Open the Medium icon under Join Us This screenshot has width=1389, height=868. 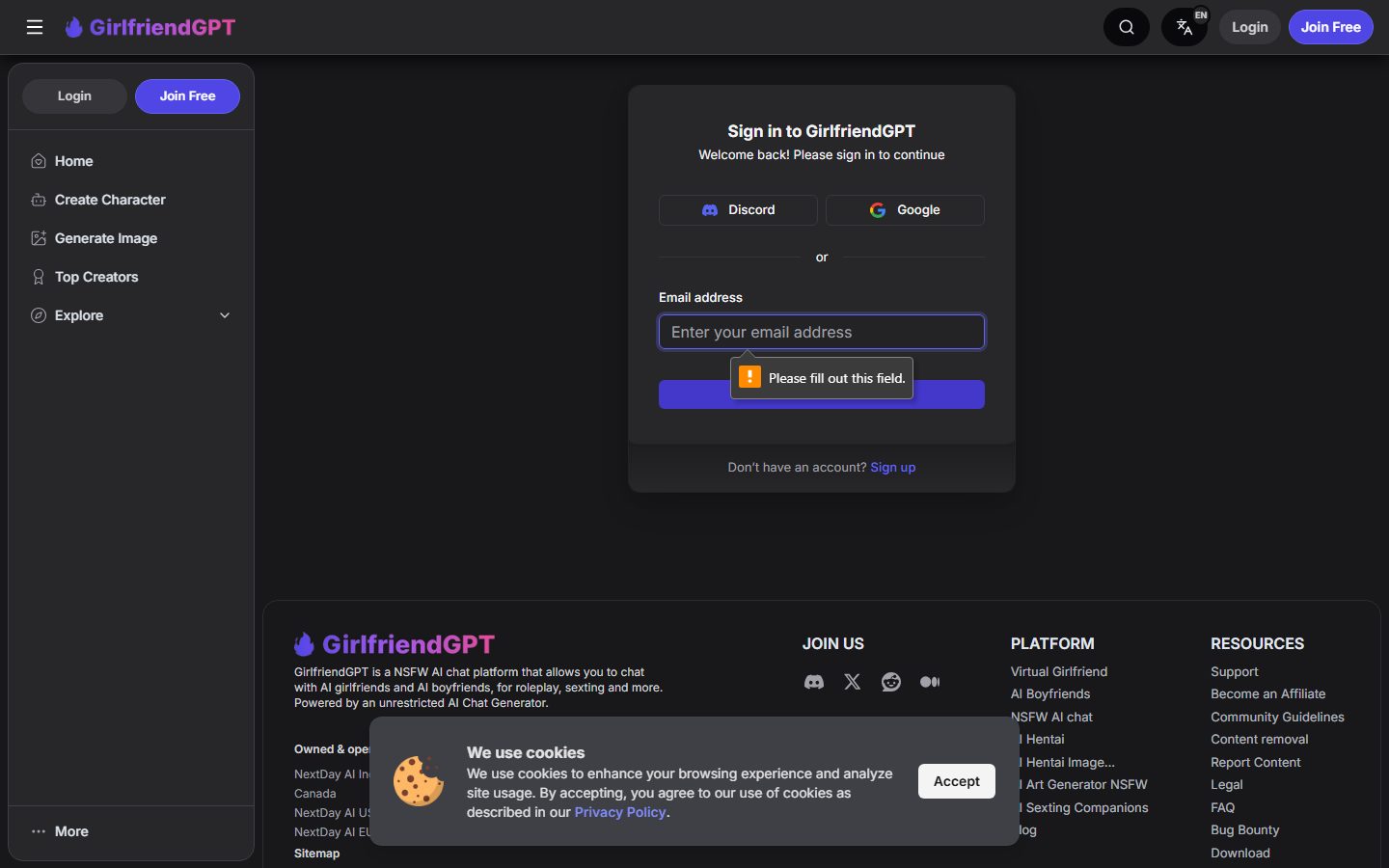point(930,682)
